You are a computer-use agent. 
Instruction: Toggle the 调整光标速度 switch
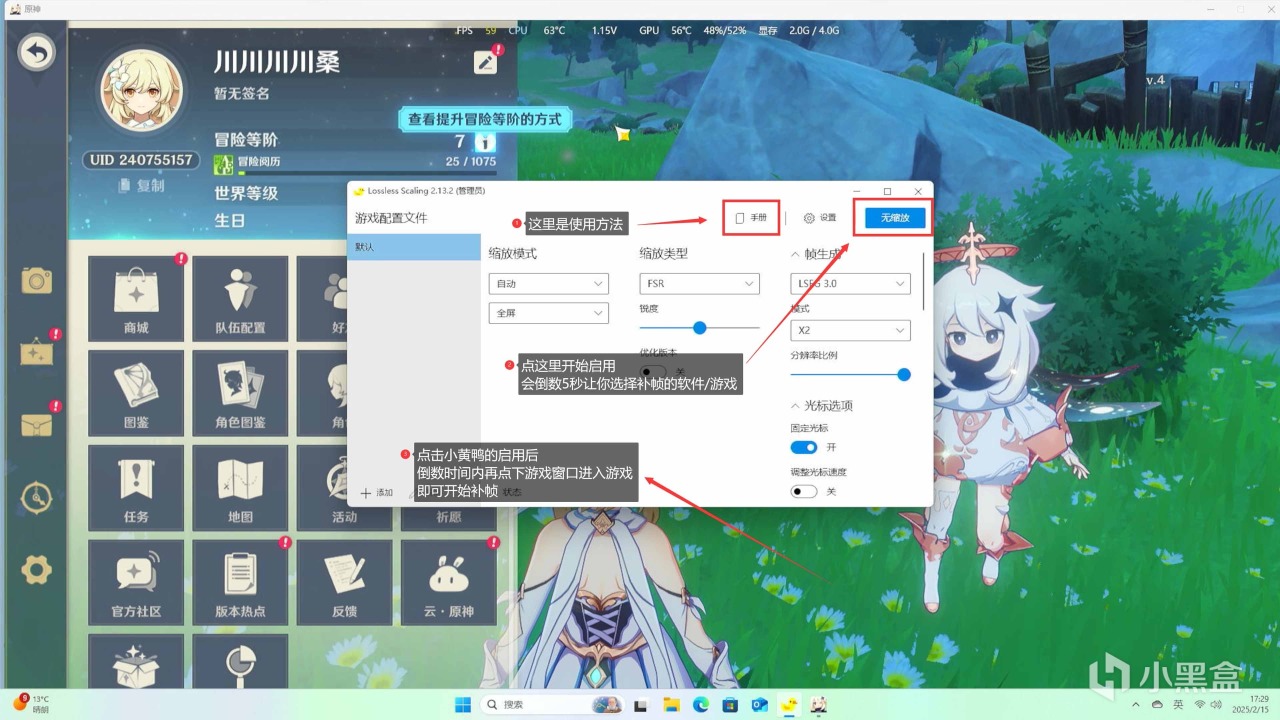(x=804, y=491)
